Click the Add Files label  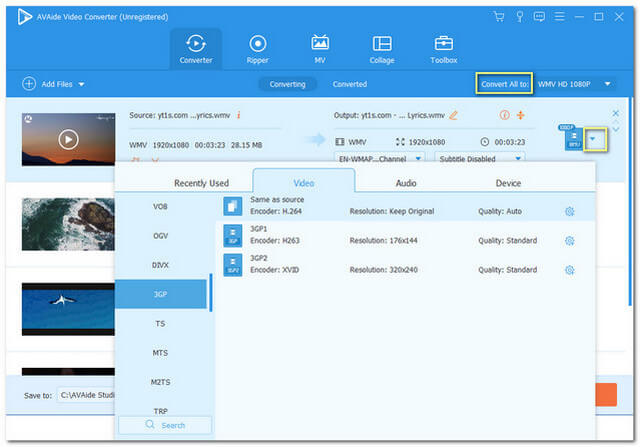[x=57, y=84]
